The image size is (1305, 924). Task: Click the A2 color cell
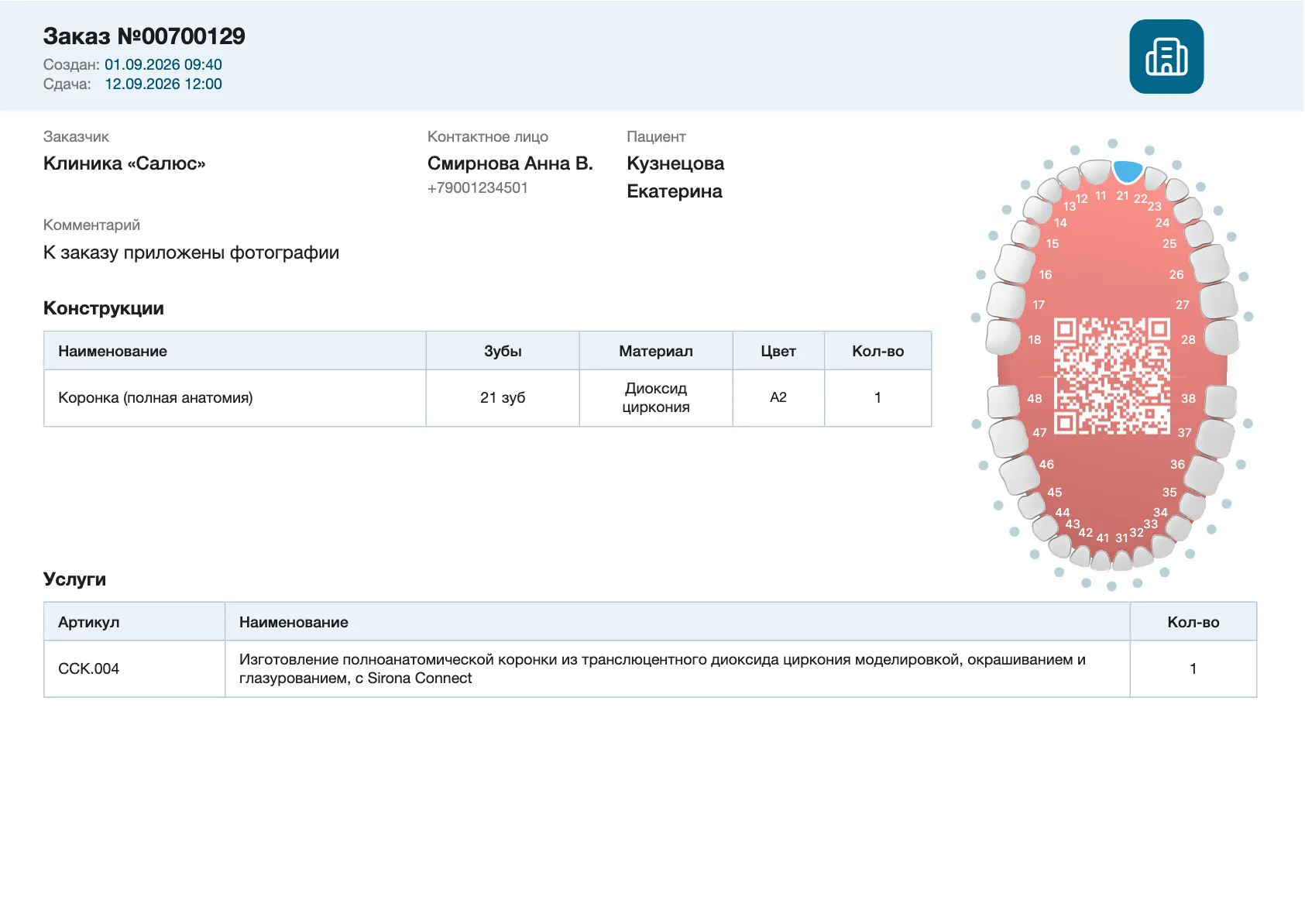(778, 398)
